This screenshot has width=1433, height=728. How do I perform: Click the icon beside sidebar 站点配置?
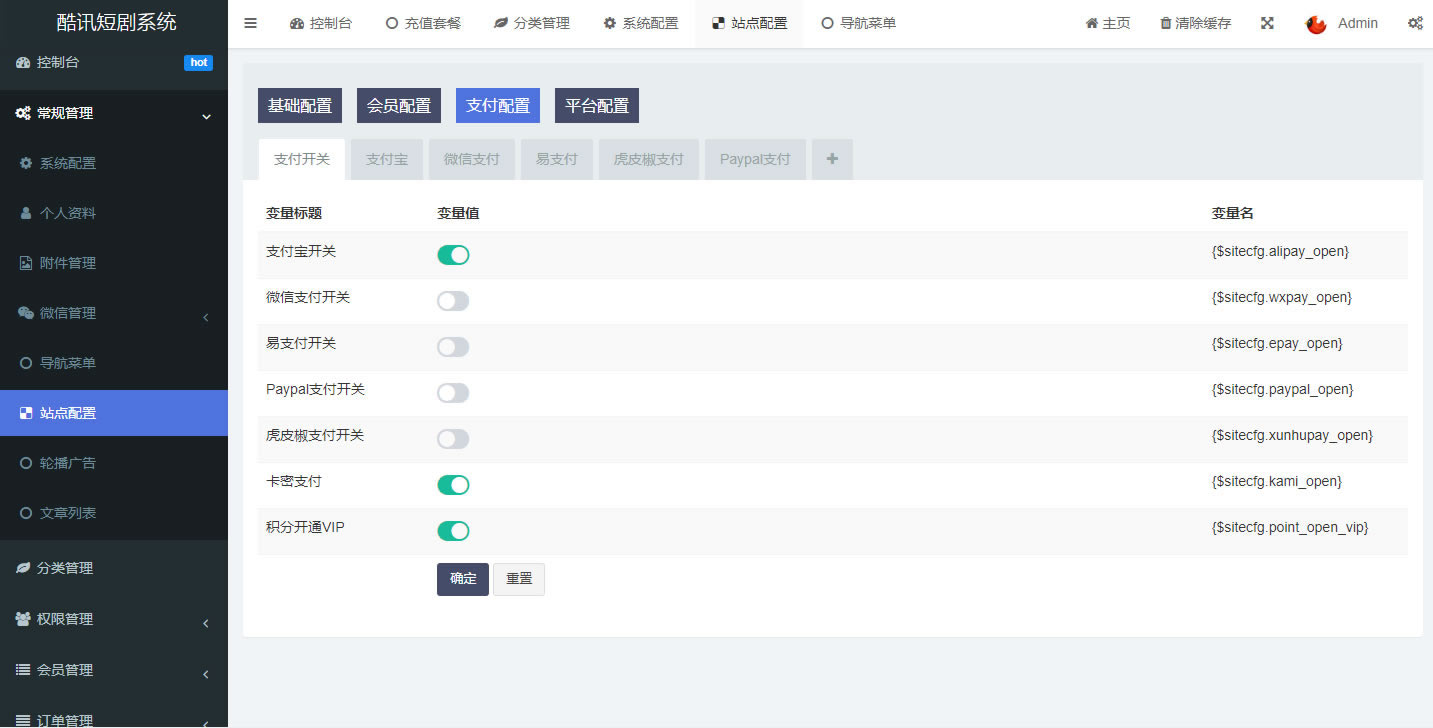(x=26, y=413)
